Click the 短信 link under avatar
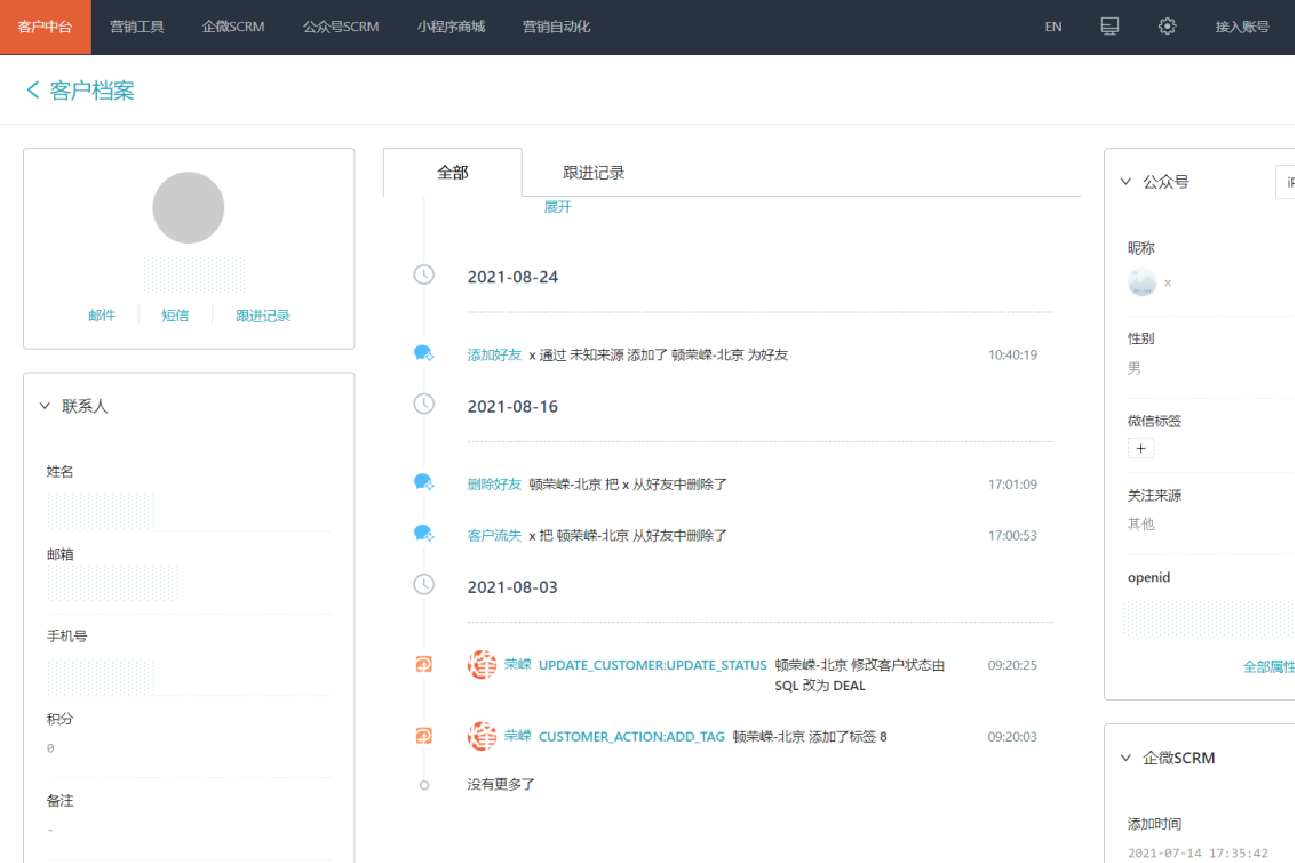 [175, 315]
